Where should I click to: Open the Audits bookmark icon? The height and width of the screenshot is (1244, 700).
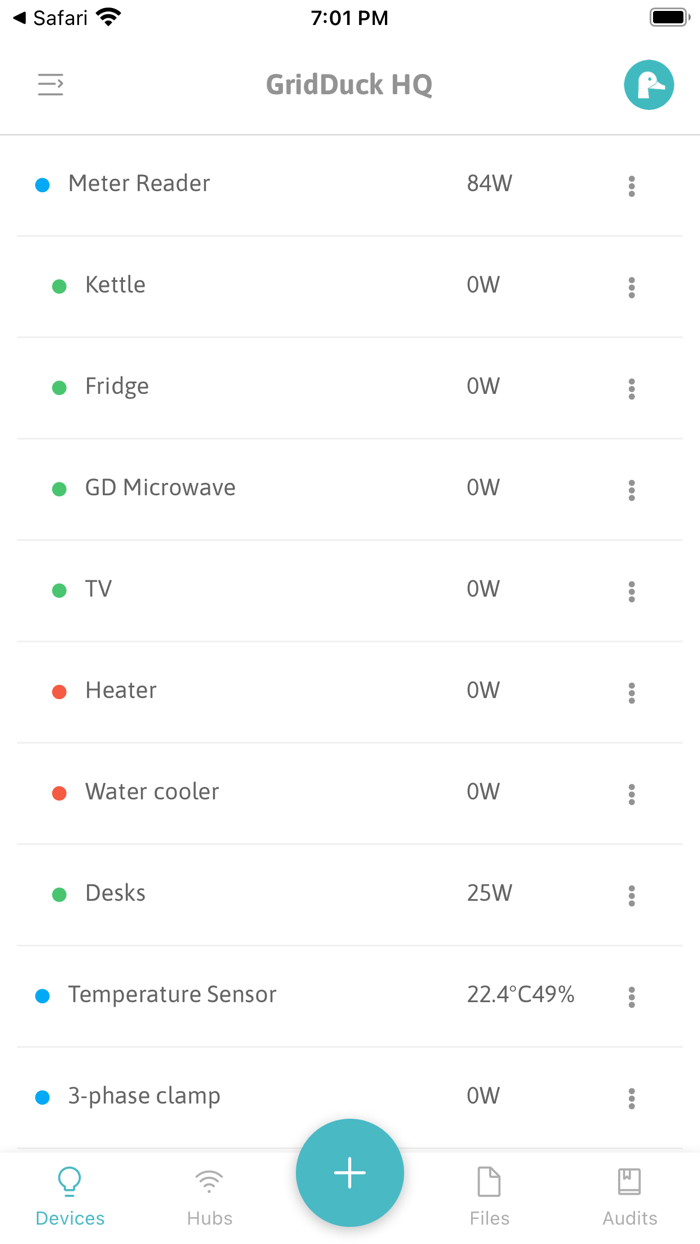tap(630, 1182)
